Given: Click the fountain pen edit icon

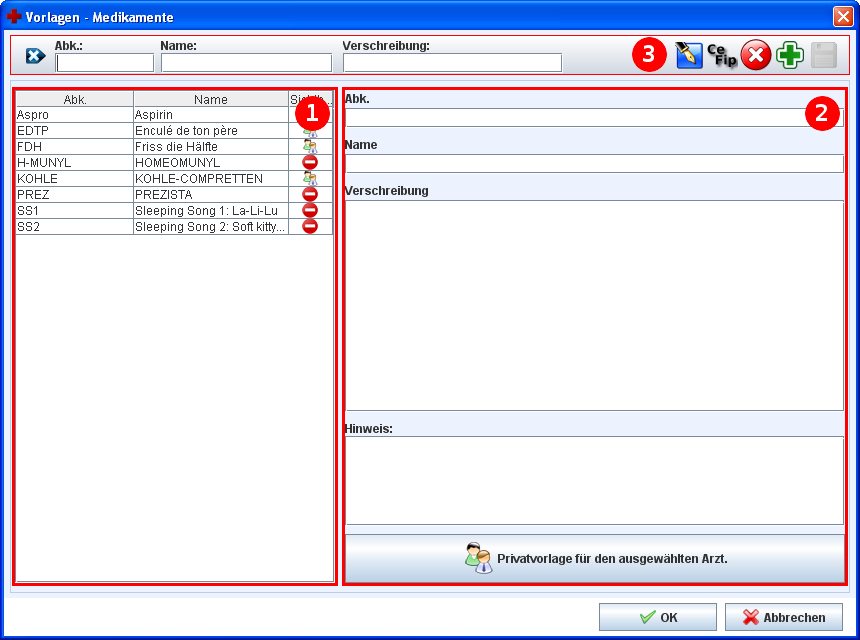Looking at the screenshot, I should point(688,55).
